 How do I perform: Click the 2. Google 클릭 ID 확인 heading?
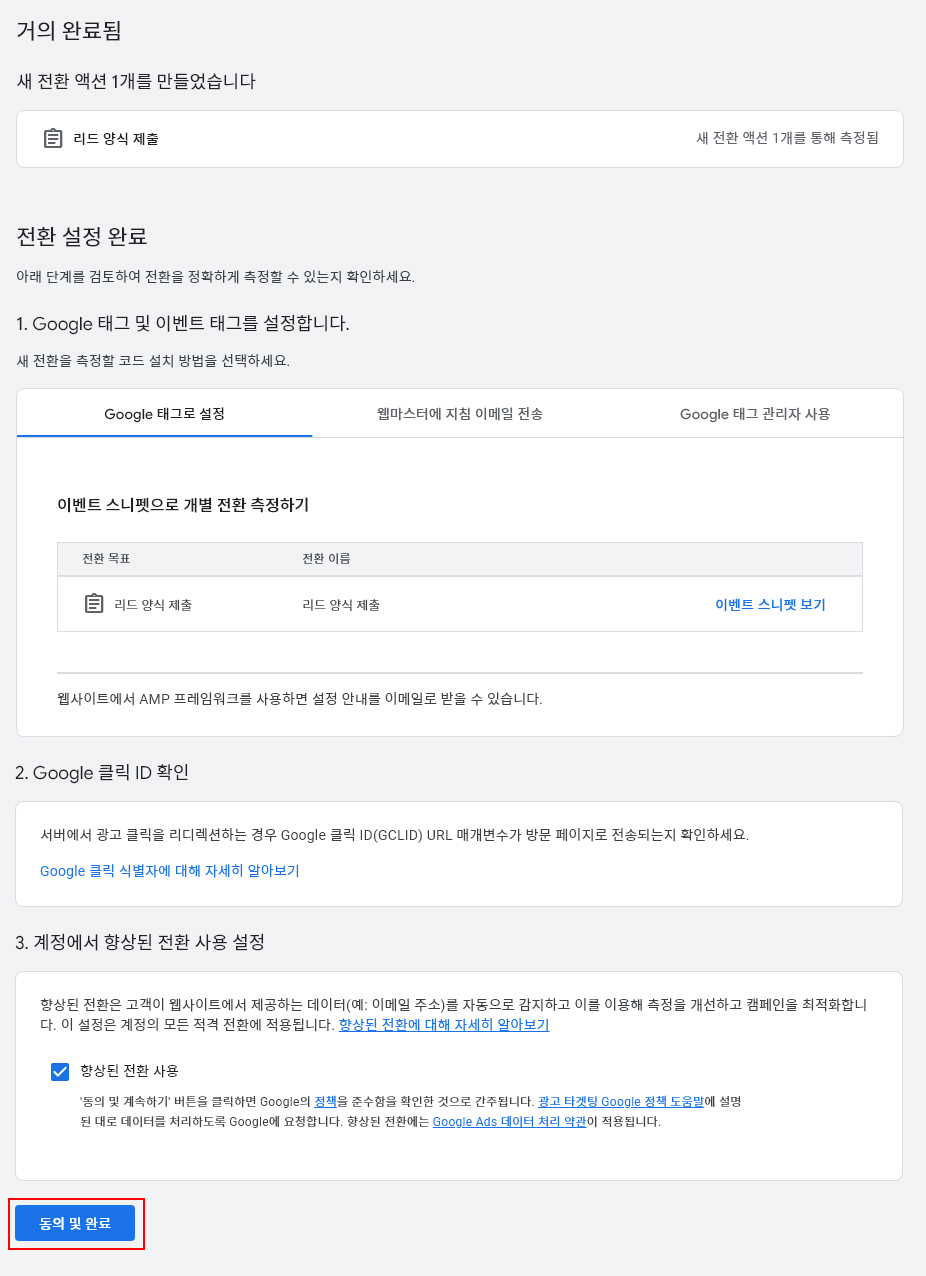102,772
